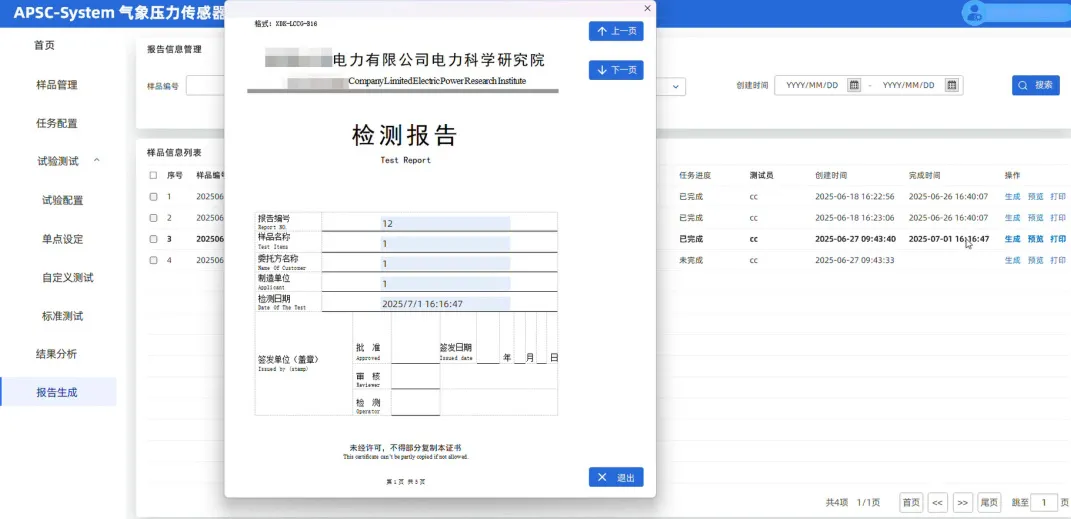Click 生成 link in row 3
1071x519 pixels.
tap(1012, 239)
